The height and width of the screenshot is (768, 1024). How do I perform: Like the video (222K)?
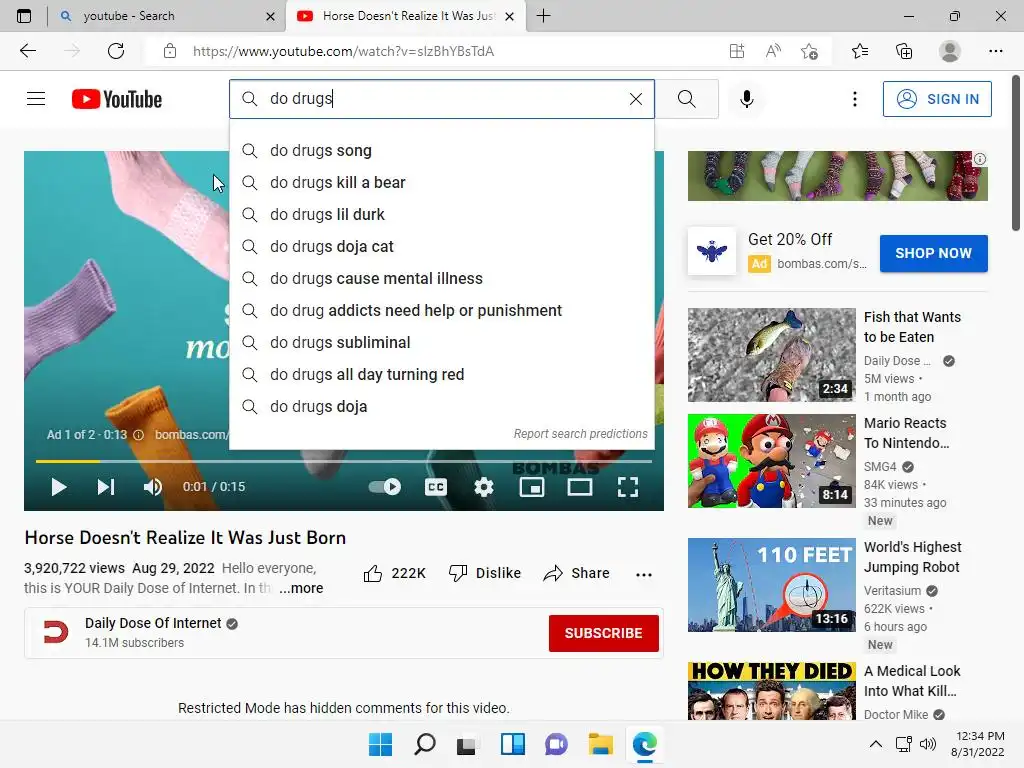(394, 573)
